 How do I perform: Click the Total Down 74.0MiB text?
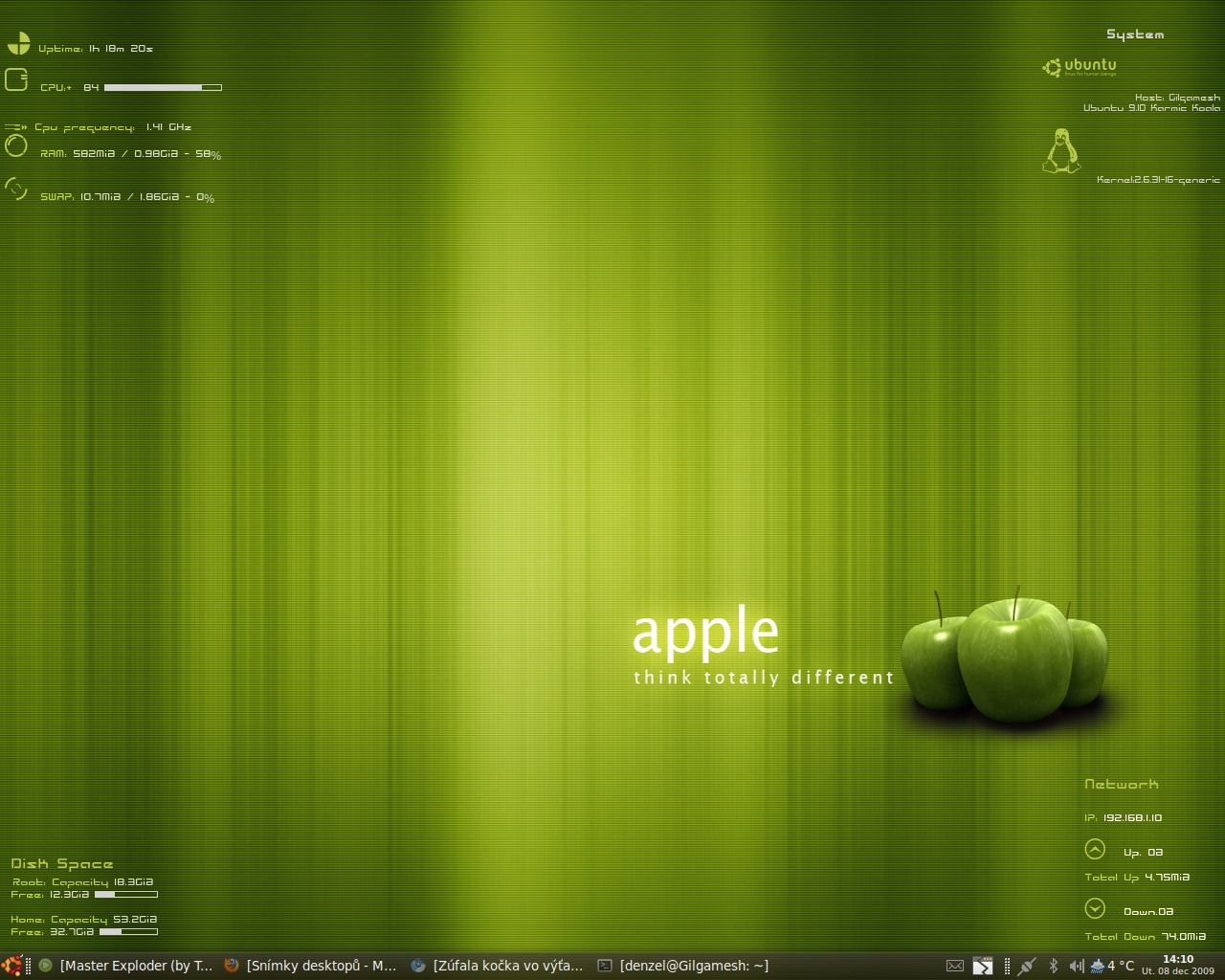(x=1145, y=937)
